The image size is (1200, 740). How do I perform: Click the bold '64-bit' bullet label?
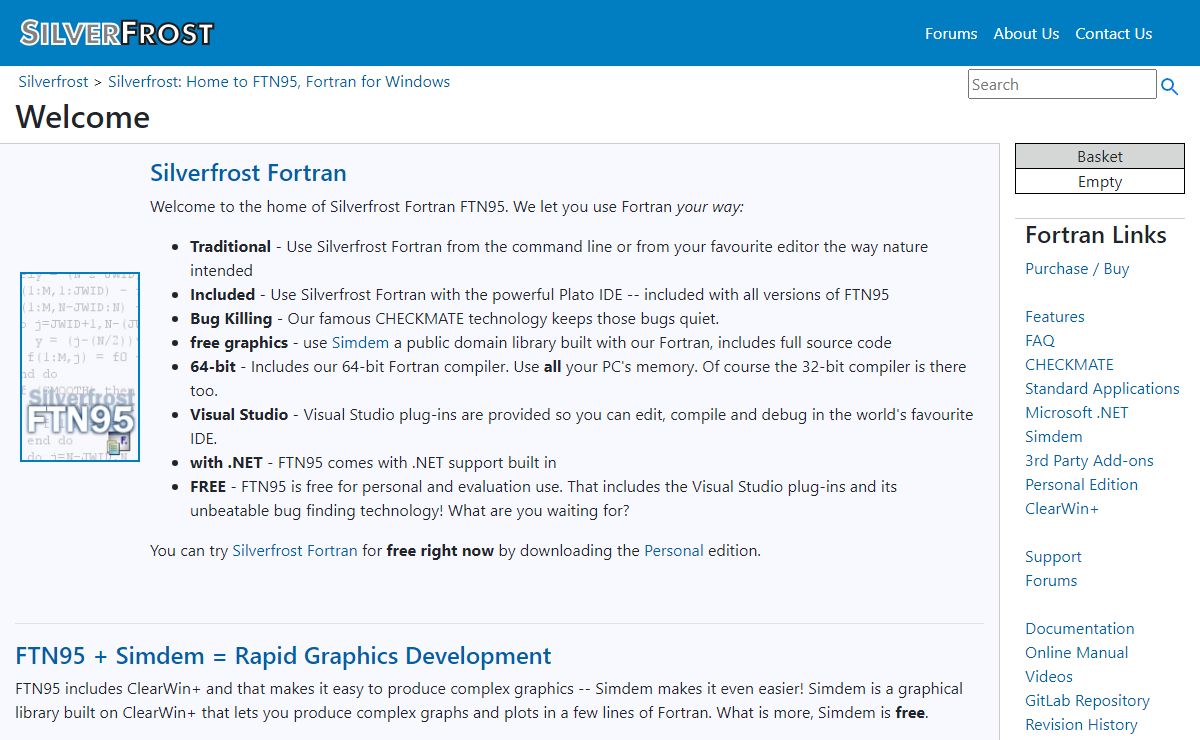click(213, 366)
